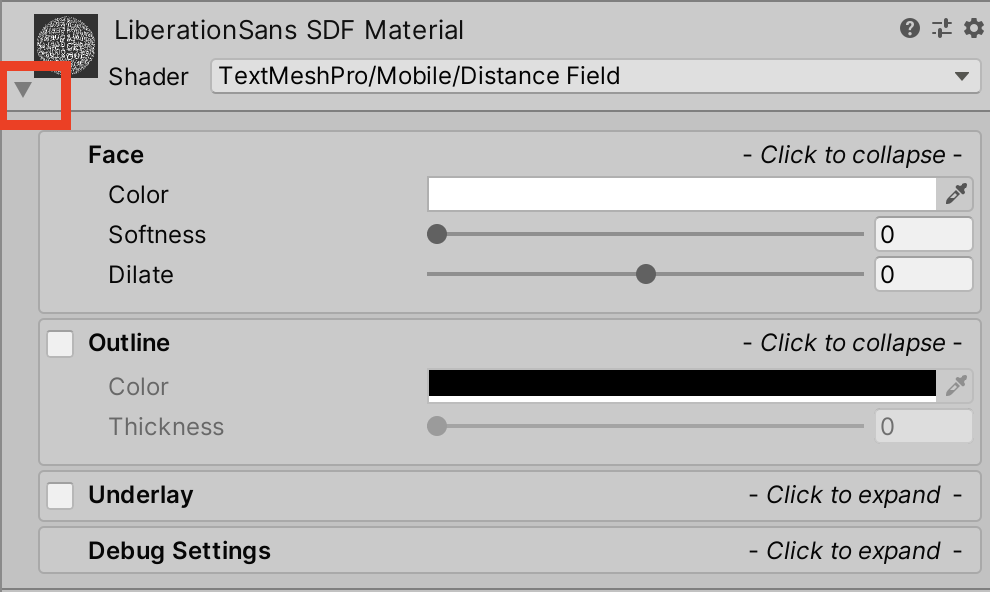Collapse the material foldout triangle
990x592 pixels.
point(24,90)
